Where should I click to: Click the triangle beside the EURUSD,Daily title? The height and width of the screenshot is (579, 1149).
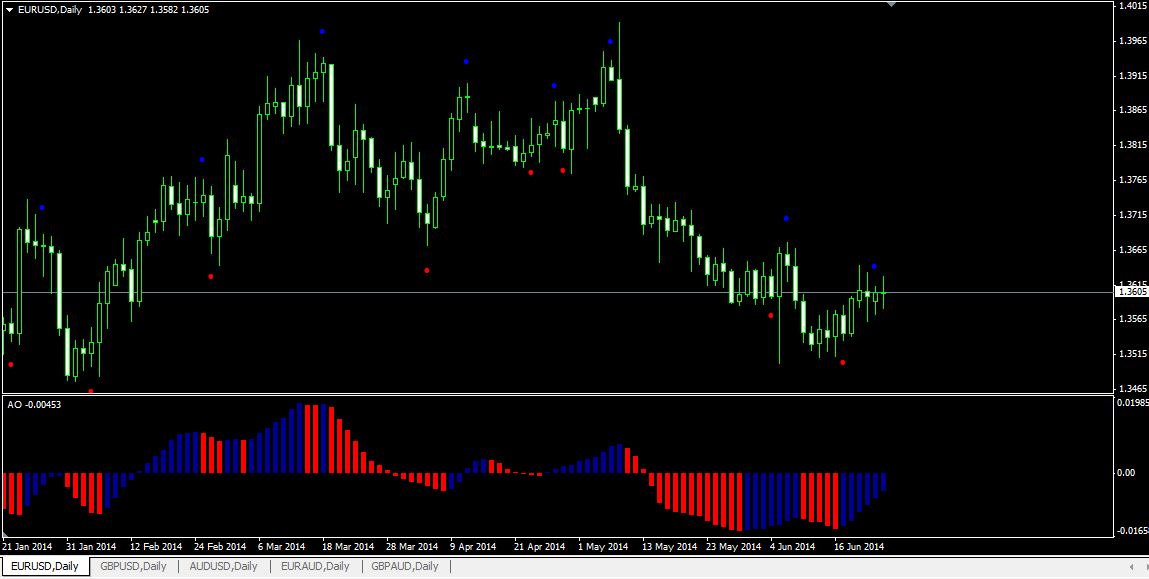(9, 10)
